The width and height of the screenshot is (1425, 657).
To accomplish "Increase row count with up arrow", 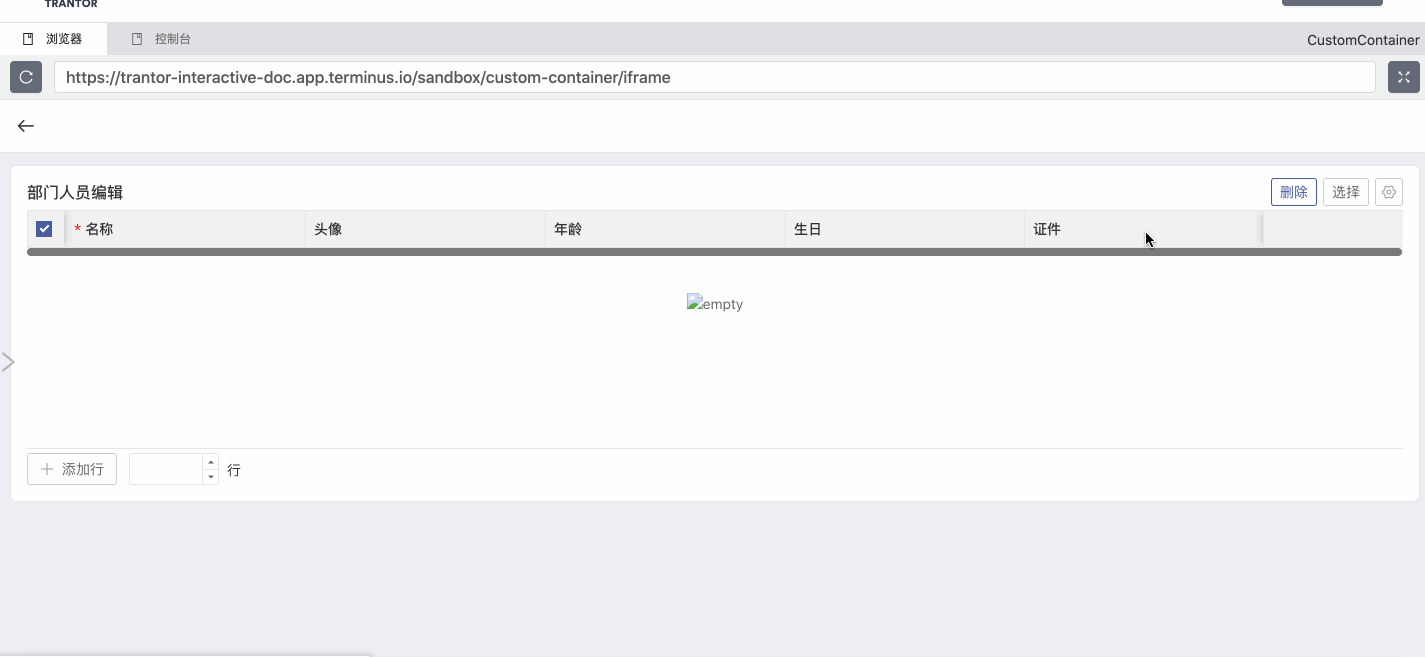I will tap(210, 462).
